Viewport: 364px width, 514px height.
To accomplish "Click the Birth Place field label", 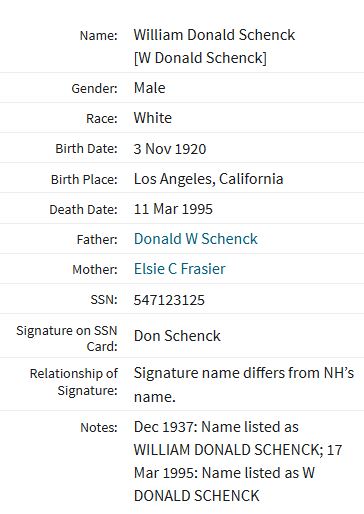I will pos(84,180).
